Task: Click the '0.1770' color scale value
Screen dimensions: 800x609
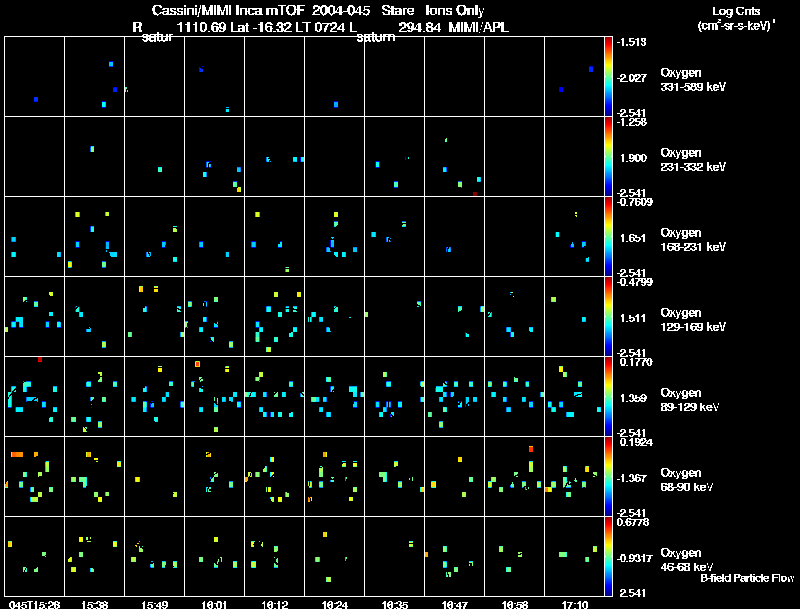Action: pos(636,362)
